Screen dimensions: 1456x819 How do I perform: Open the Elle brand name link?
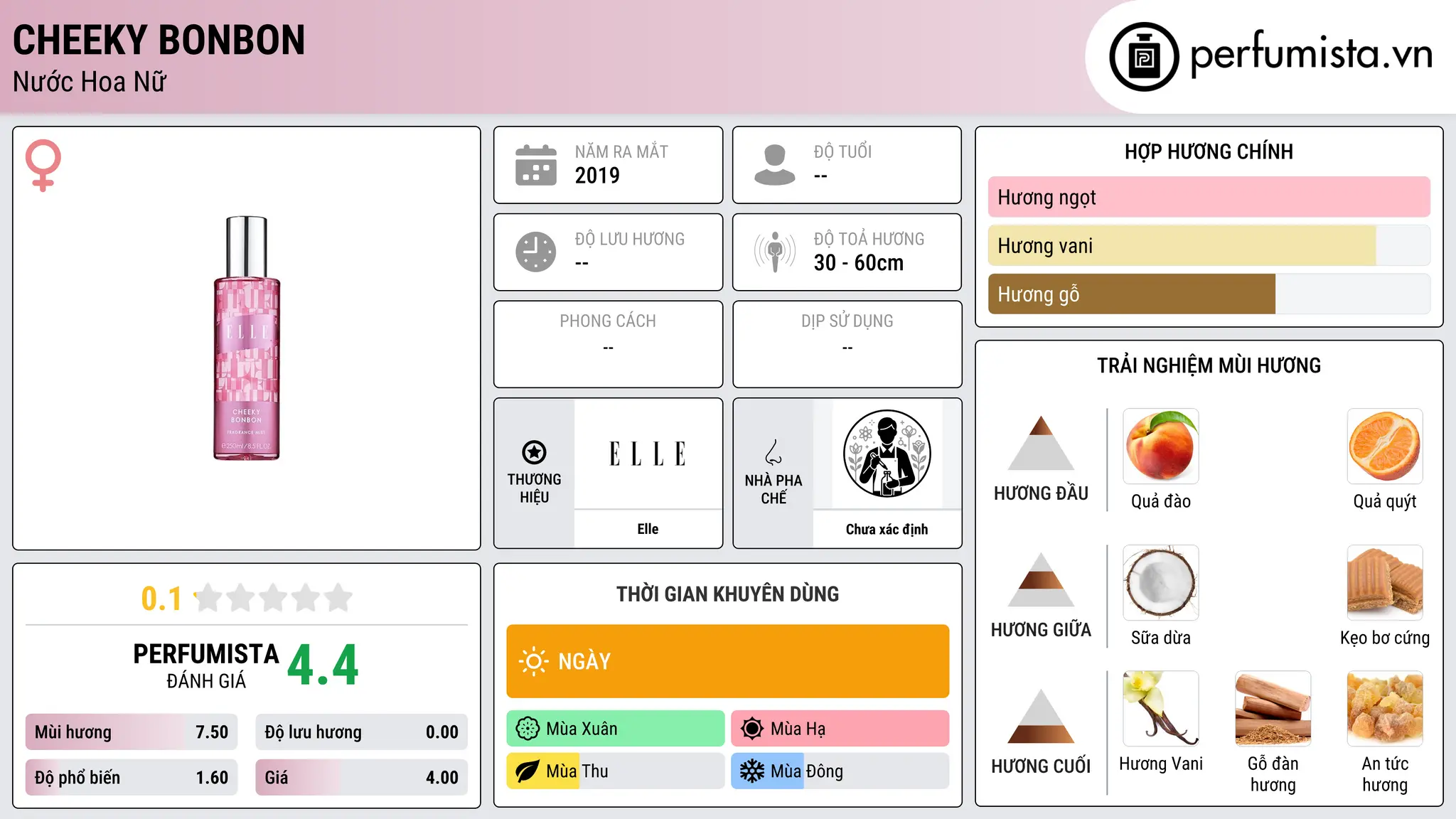click(648, 529)
